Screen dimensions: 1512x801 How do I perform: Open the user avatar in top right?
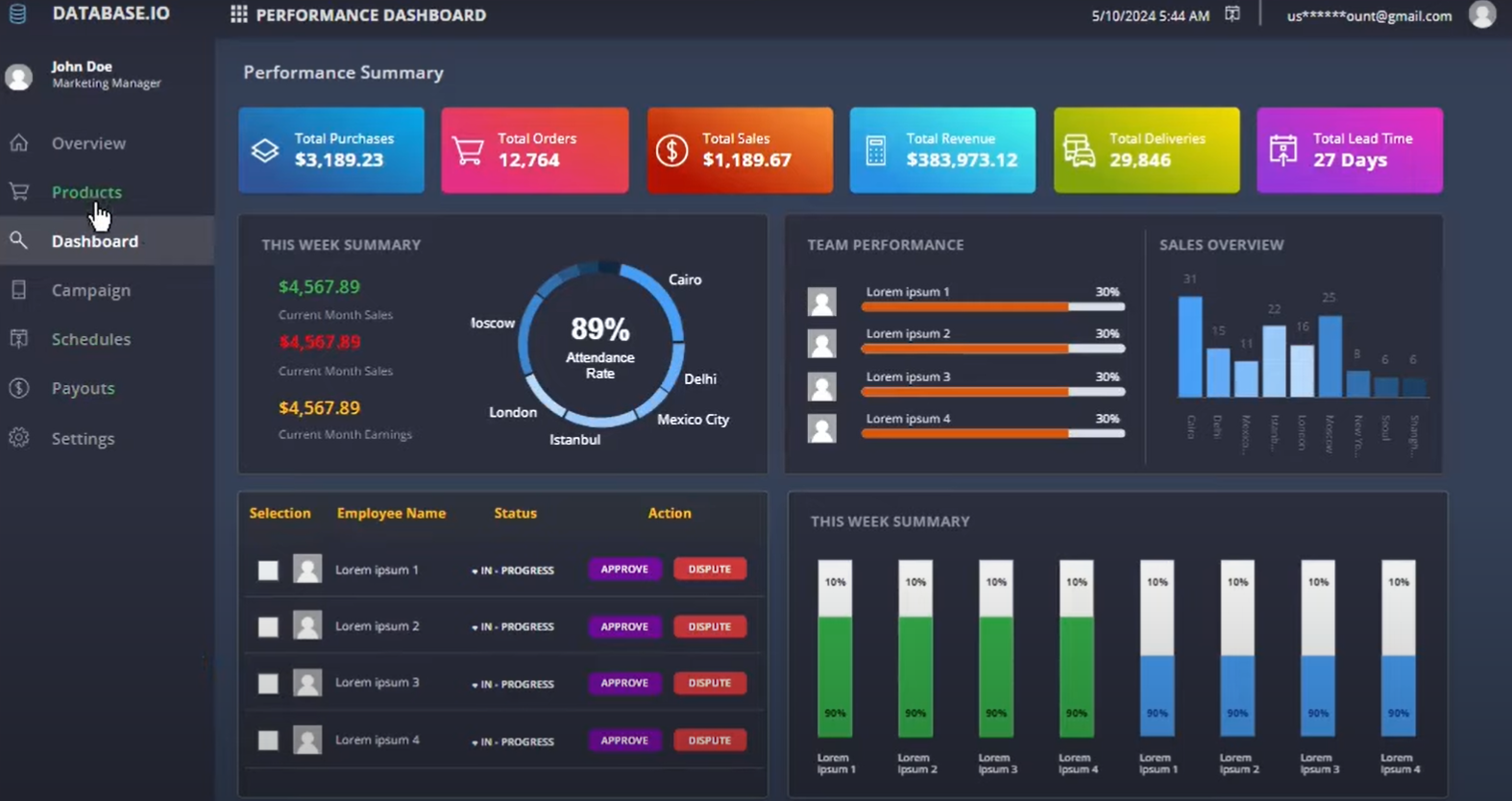1482,14
